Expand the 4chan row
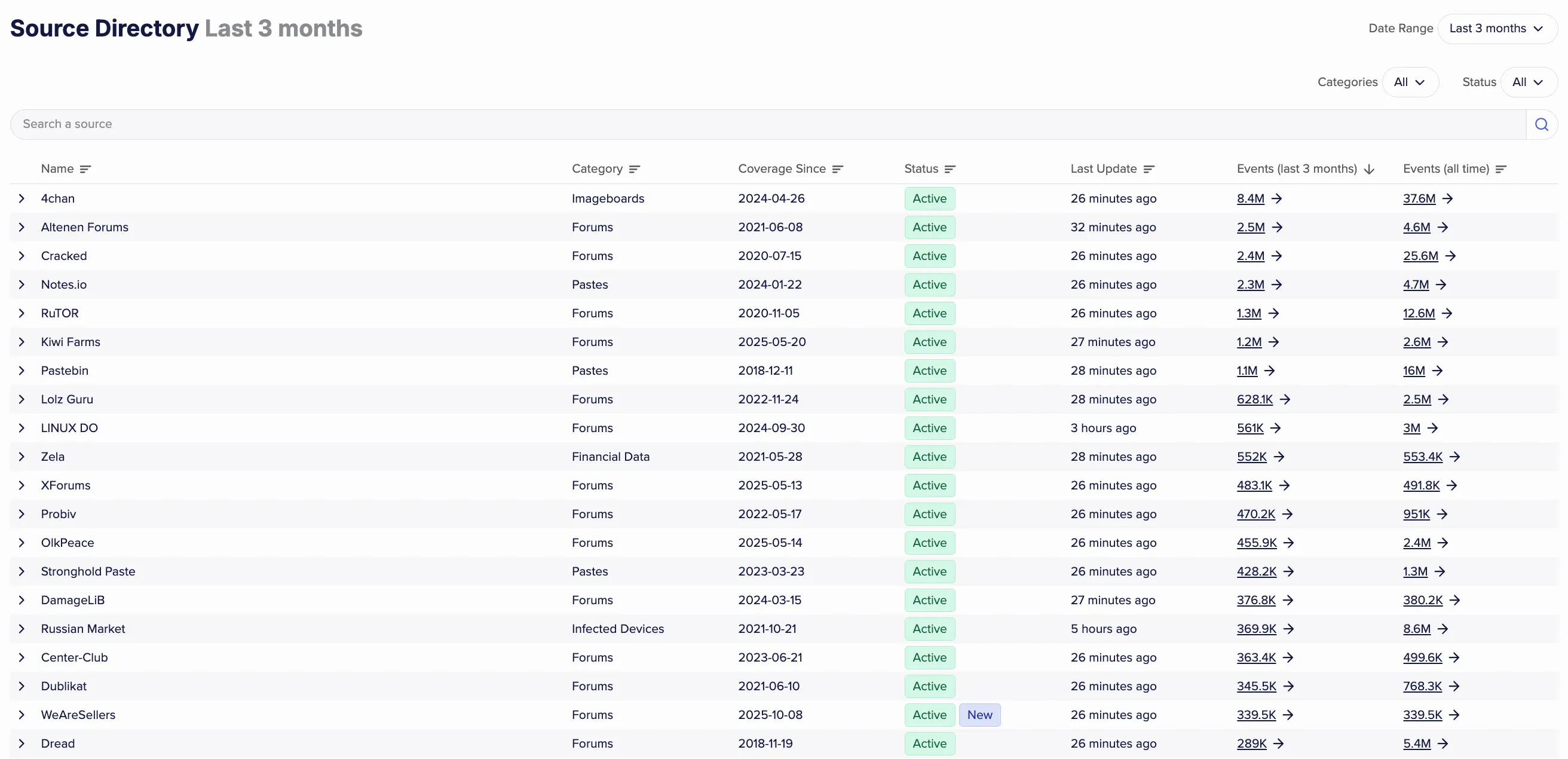1568x759 pixels. 22,198
